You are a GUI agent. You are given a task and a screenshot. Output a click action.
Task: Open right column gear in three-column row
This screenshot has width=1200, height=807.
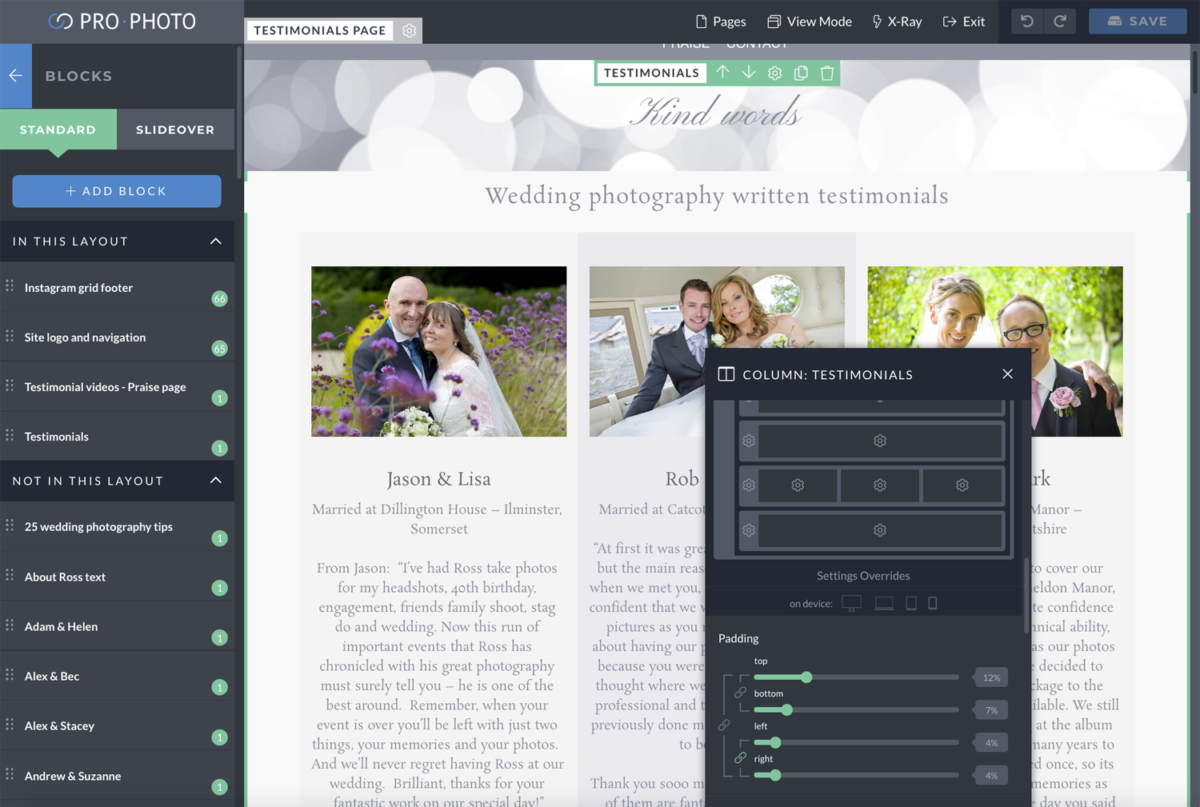(x=962, y=485)
